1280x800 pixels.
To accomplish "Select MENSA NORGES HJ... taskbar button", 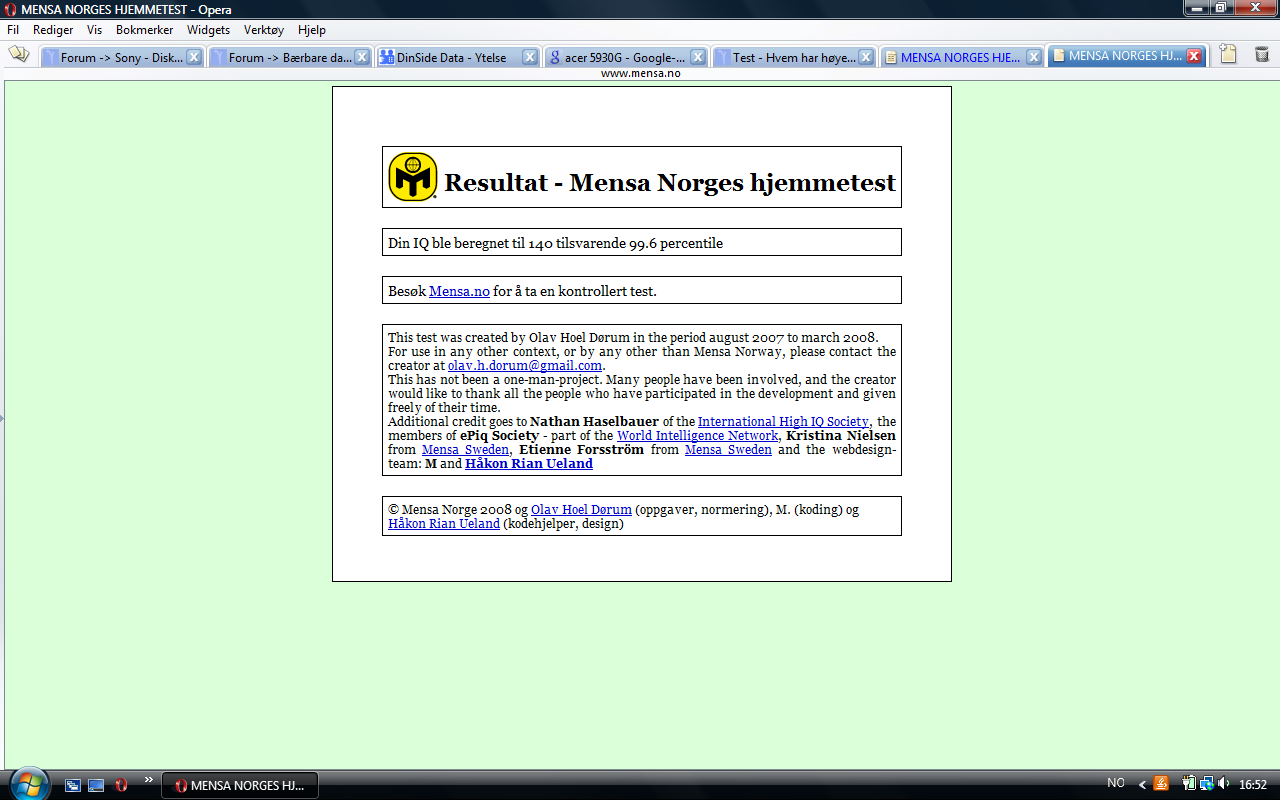I will tap(240, 785).
